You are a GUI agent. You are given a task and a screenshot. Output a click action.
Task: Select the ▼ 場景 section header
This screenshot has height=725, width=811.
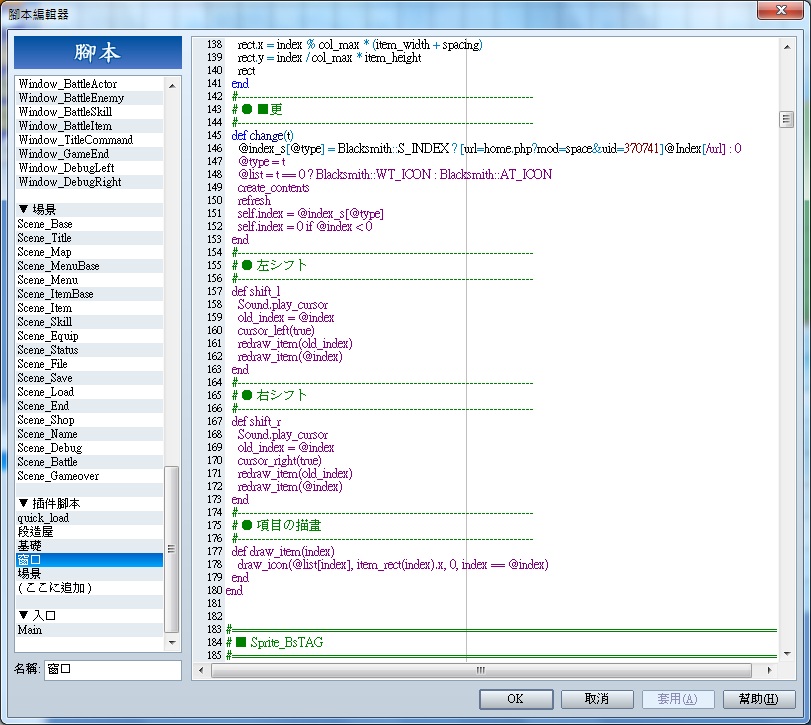click(x=89, y=209)
